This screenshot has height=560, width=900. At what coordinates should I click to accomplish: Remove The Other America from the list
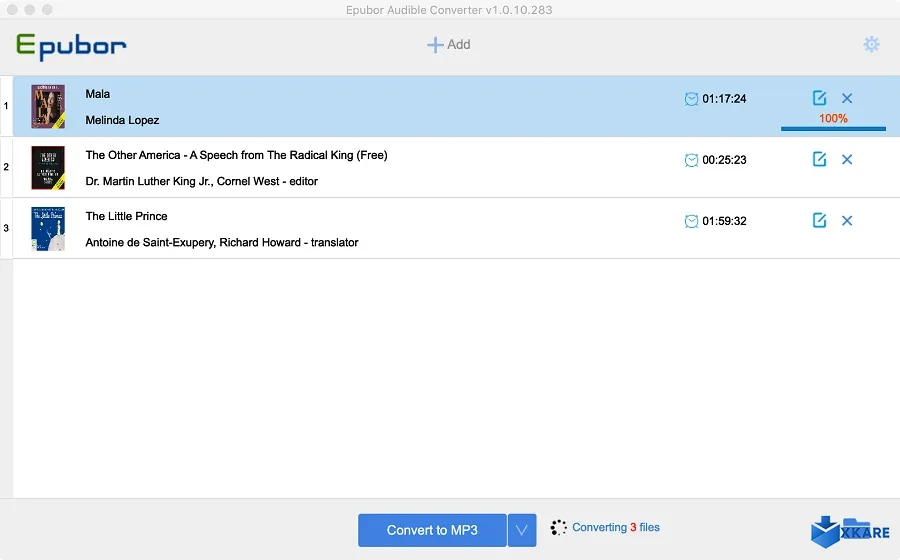click(847, 160)
